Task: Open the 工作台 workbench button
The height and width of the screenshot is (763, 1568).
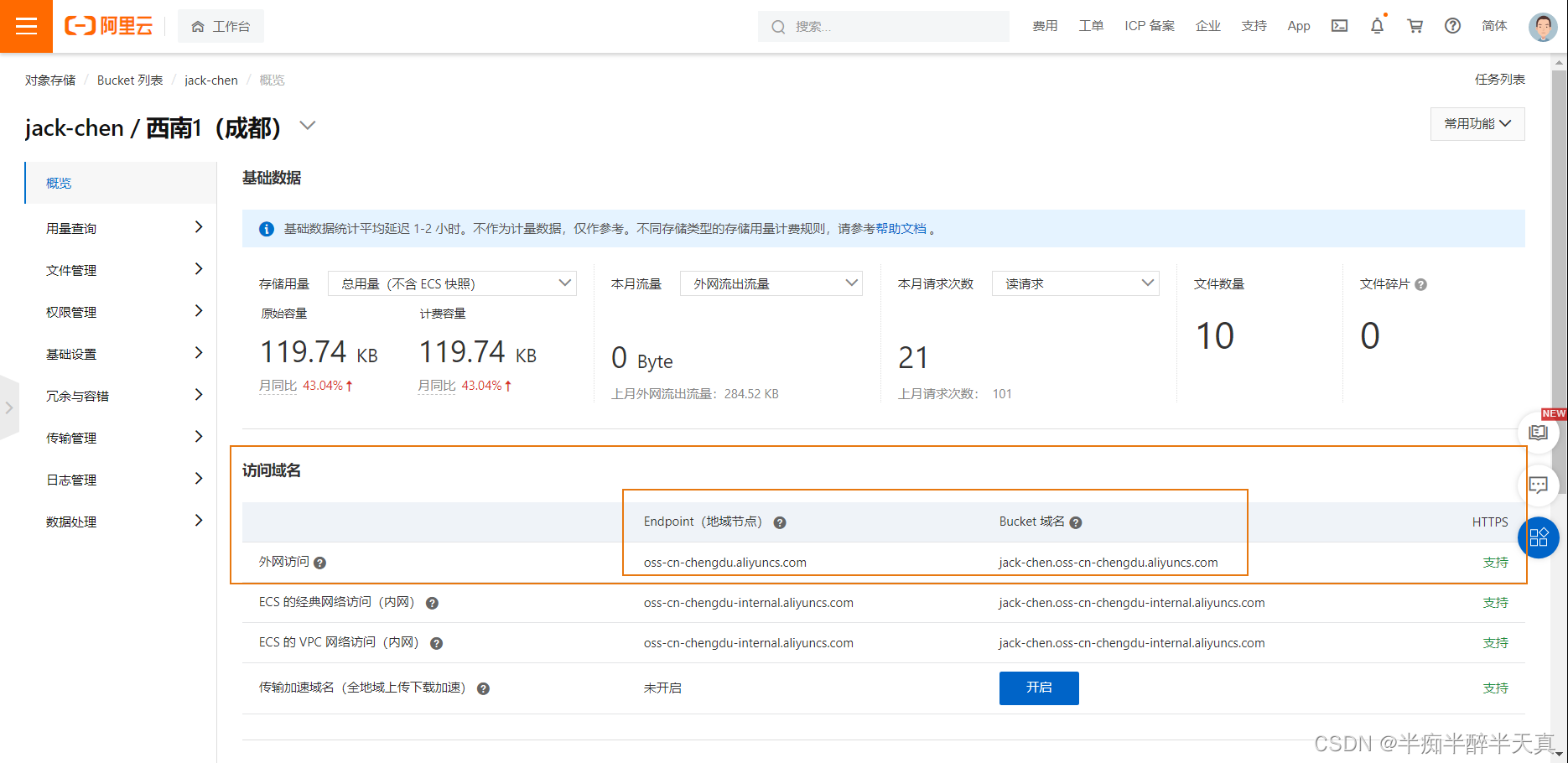Action: coord(221,26)
